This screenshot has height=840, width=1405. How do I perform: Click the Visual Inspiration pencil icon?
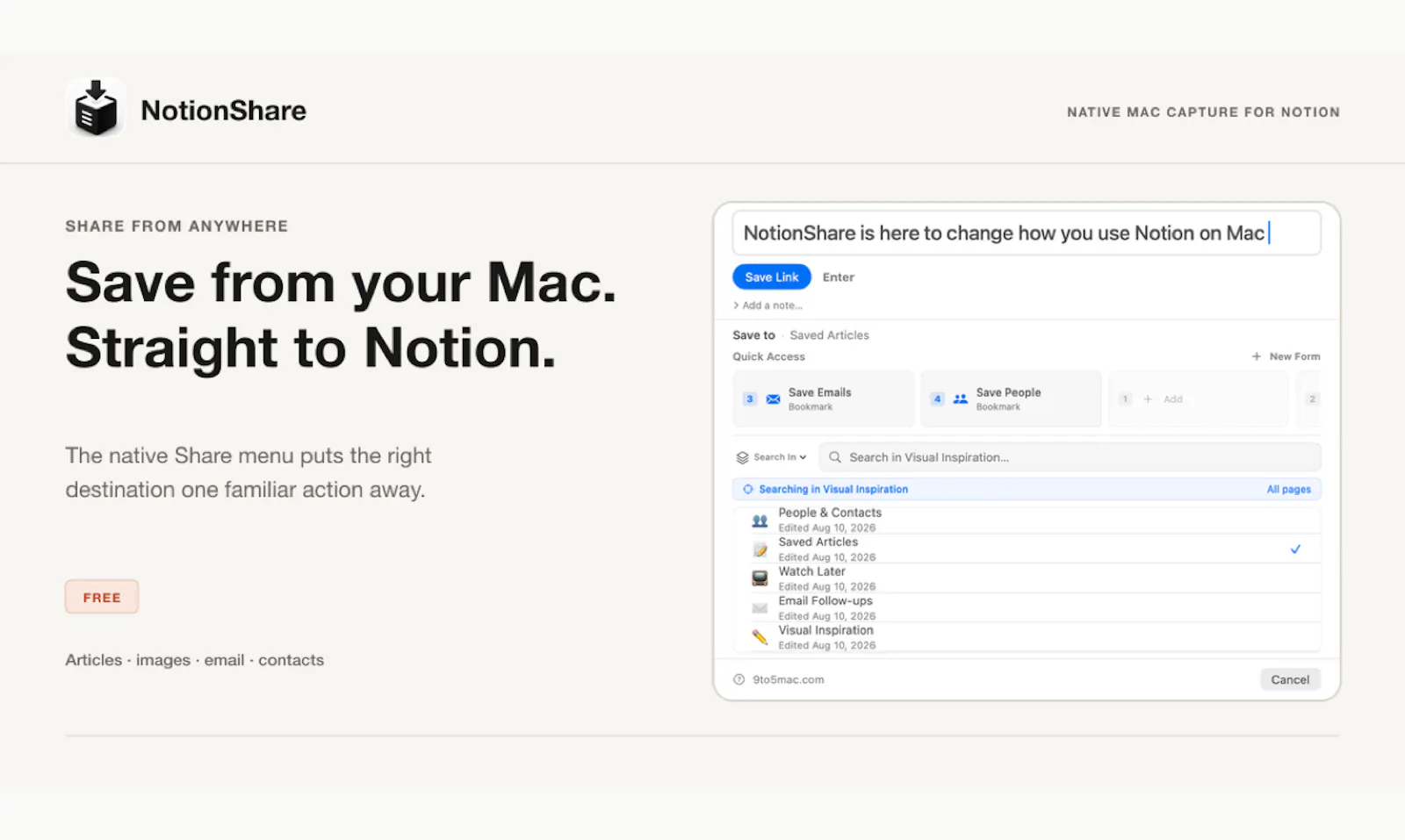tap(760, 637)
